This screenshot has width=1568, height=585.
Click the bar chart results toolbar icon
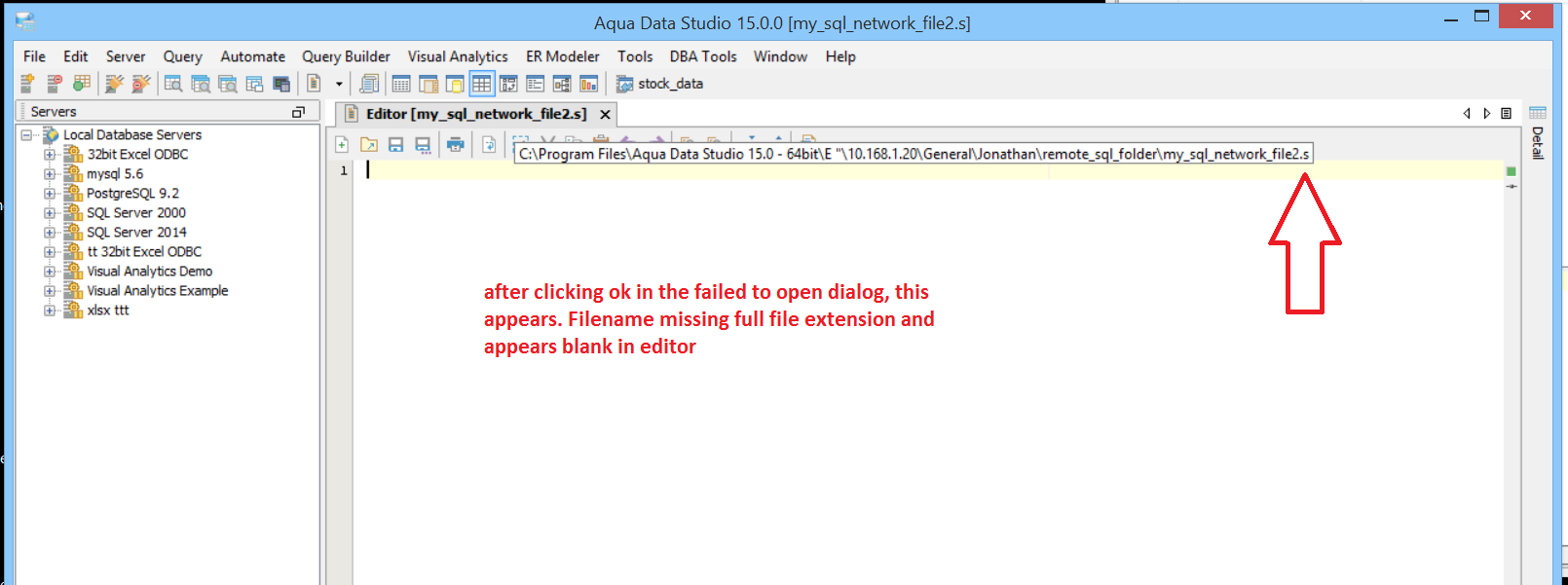589,84
